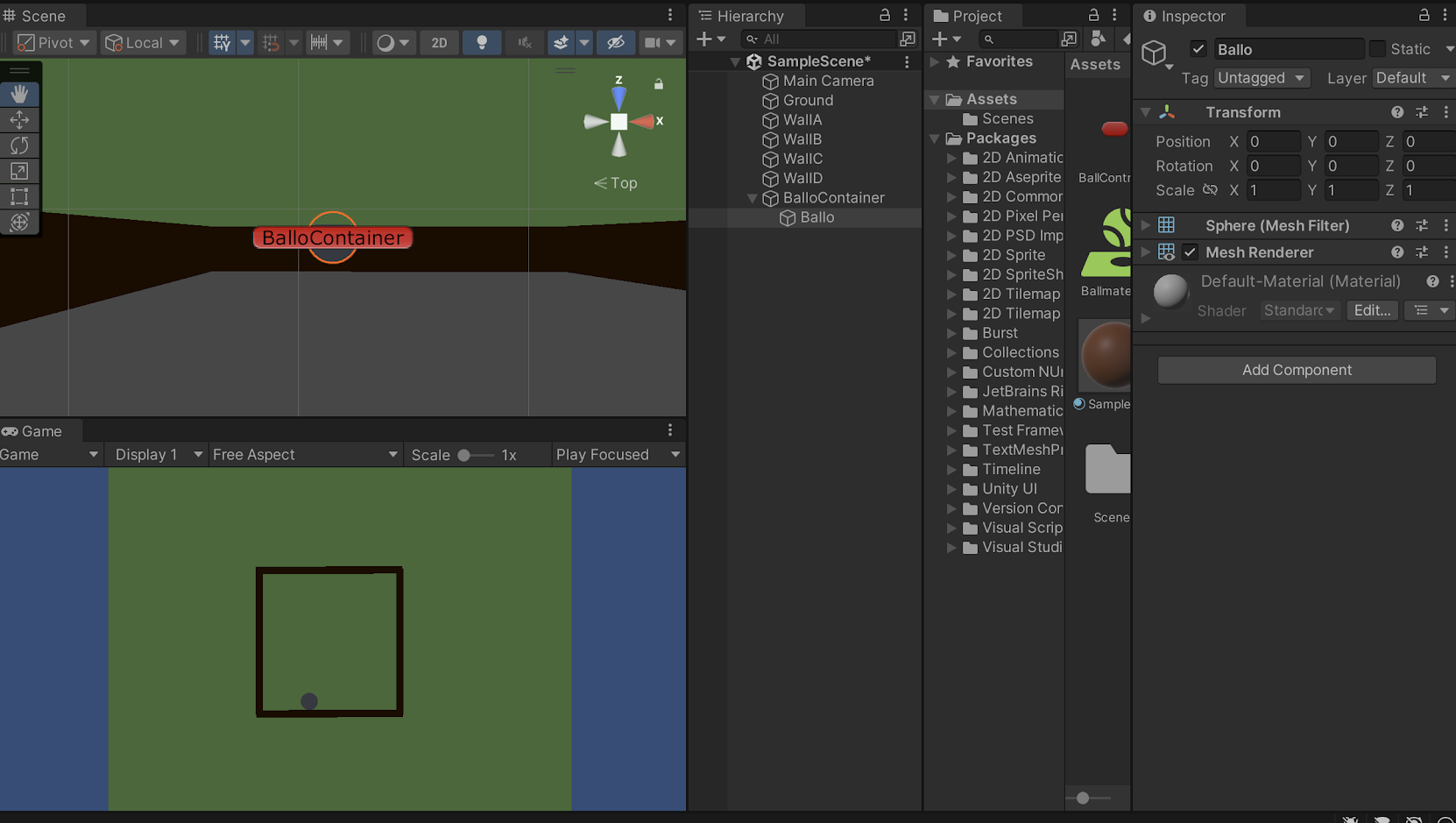Toggle 2D view mode in Scene
The height and width of the screenshot is (823, 1456).
tap(439, 42)
